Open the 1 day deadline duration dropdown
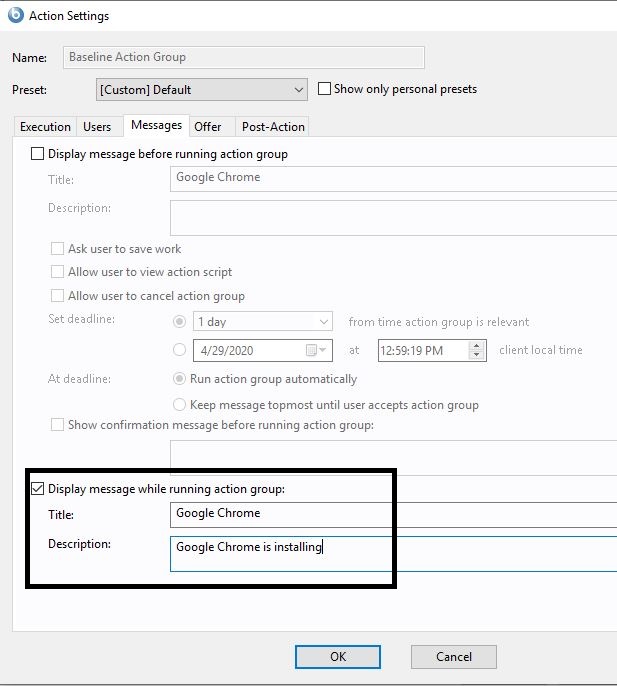617x686 pixels. coord(263,322)
